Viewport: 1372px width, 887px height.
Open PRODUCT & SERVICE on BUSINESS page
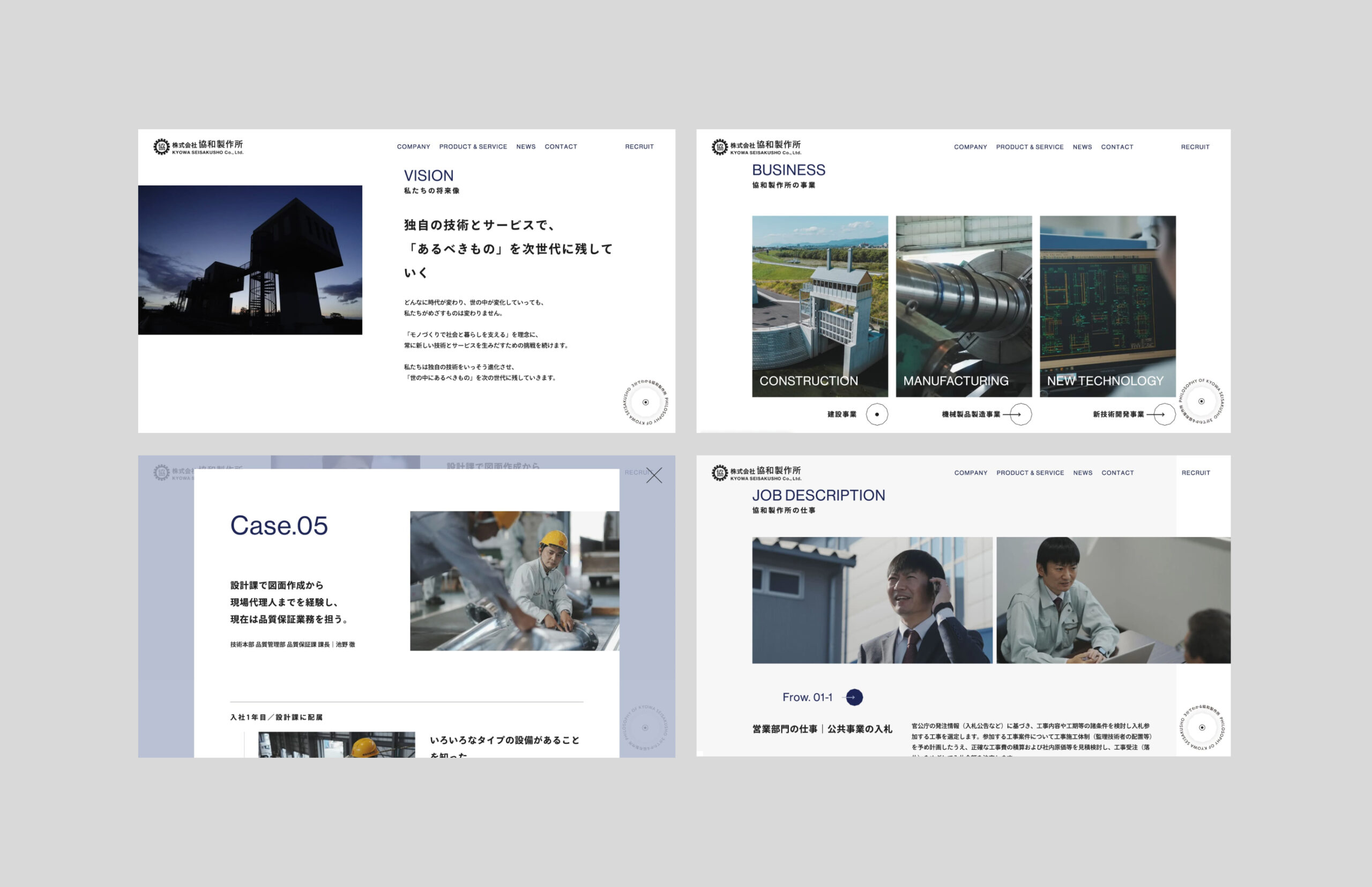click(x=1030, y=147)
